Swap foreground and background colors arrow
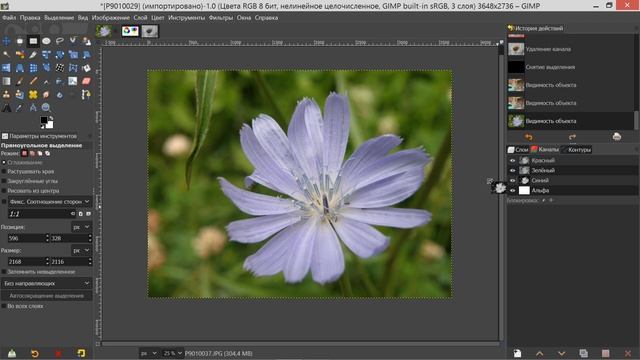 (51, 118)
